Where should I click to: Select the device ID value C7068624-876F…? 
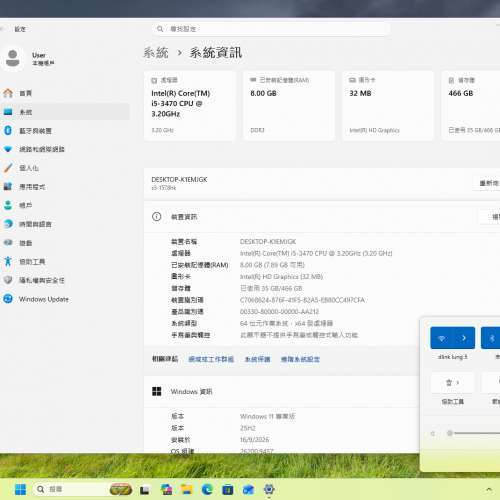(x=302, y=300)
